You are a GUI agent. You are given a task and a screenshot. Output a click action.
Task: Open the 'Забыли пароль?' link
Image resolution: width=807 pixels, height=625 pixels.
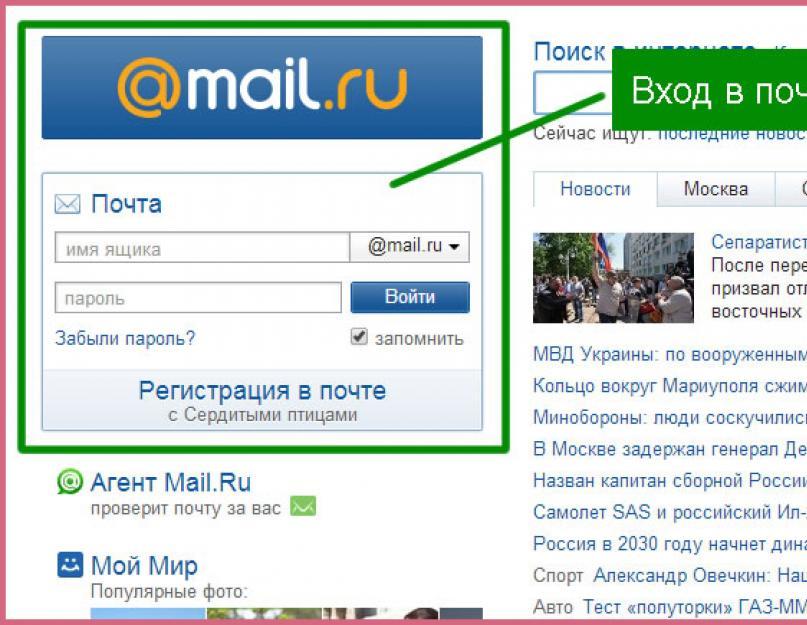[125, 338]
